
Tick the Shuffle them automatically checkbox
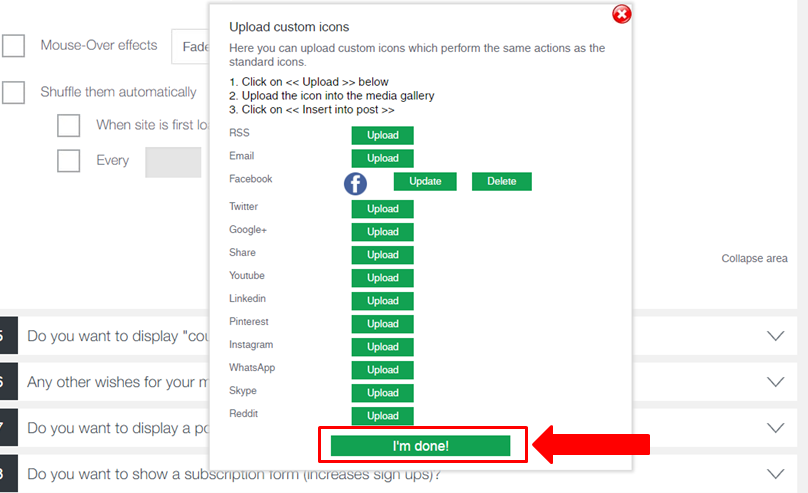pyautogui.click(x=13, y=93)
